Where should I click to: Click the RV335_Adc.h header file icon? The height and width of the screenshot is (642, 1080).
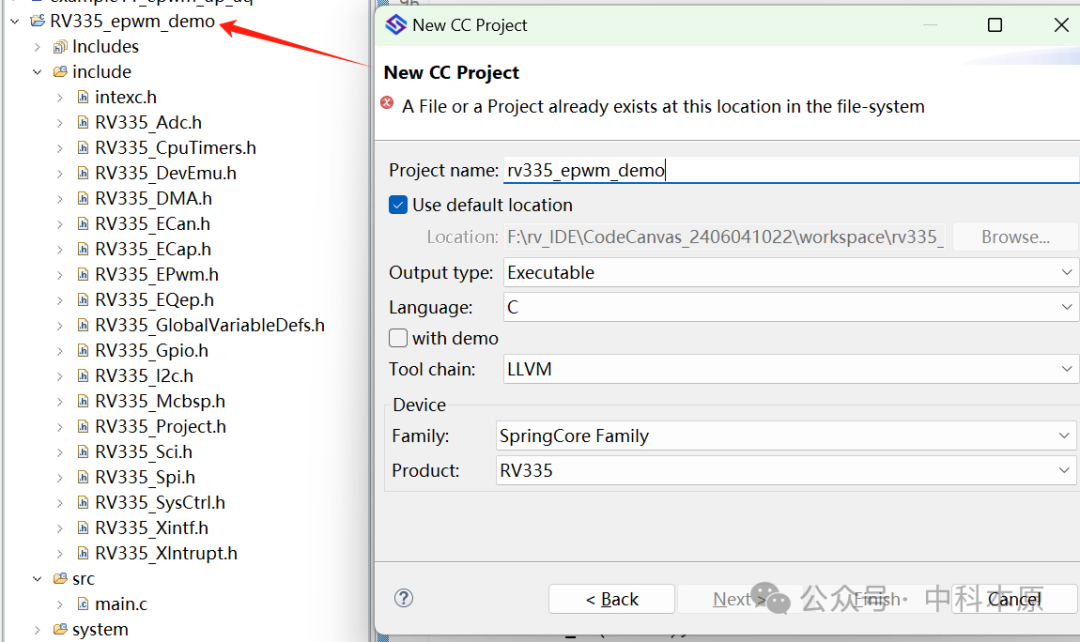[x=83, y=123]
